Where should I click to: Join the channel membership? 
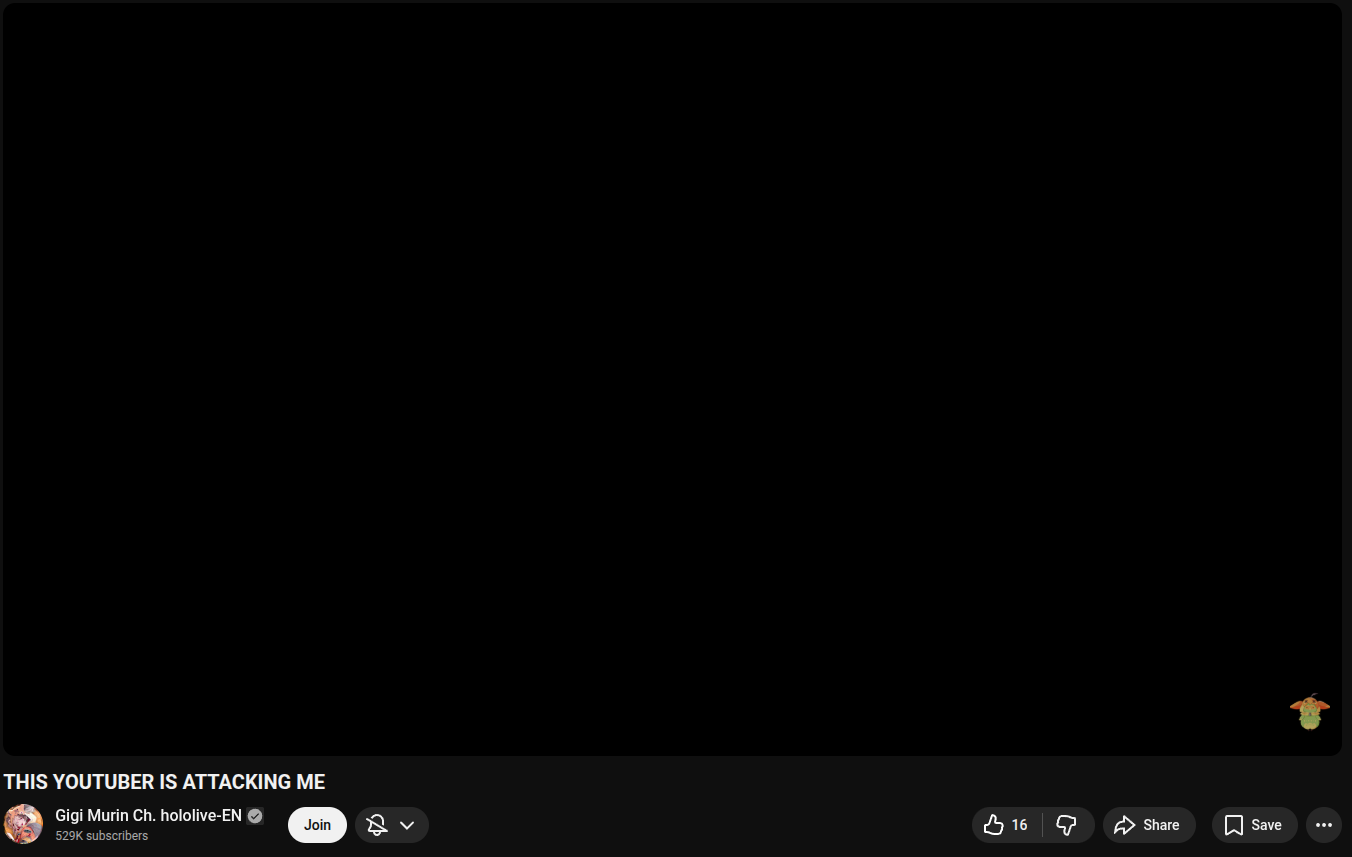[317, 825]
